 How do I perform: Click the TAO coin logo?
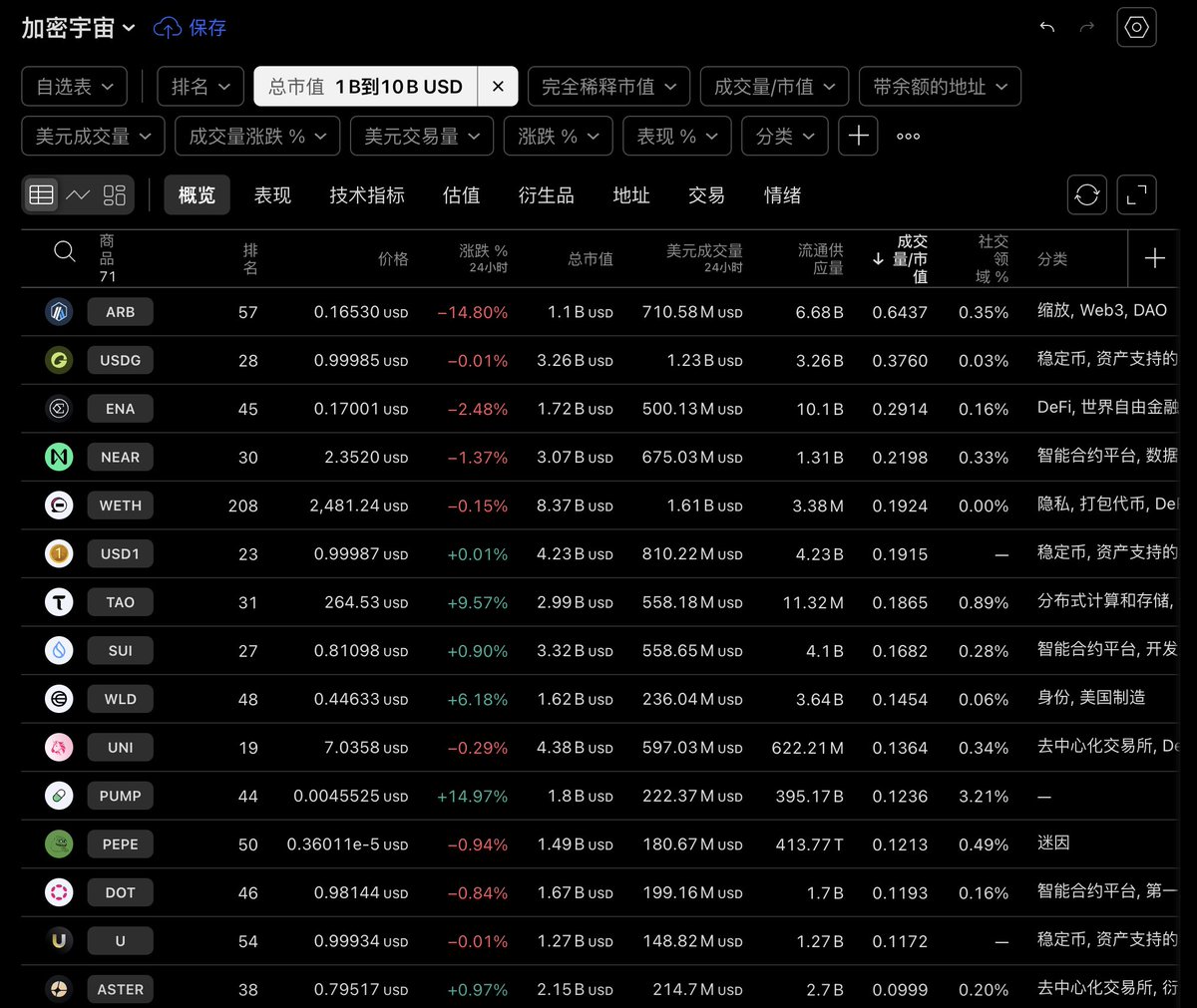point(60,602)
